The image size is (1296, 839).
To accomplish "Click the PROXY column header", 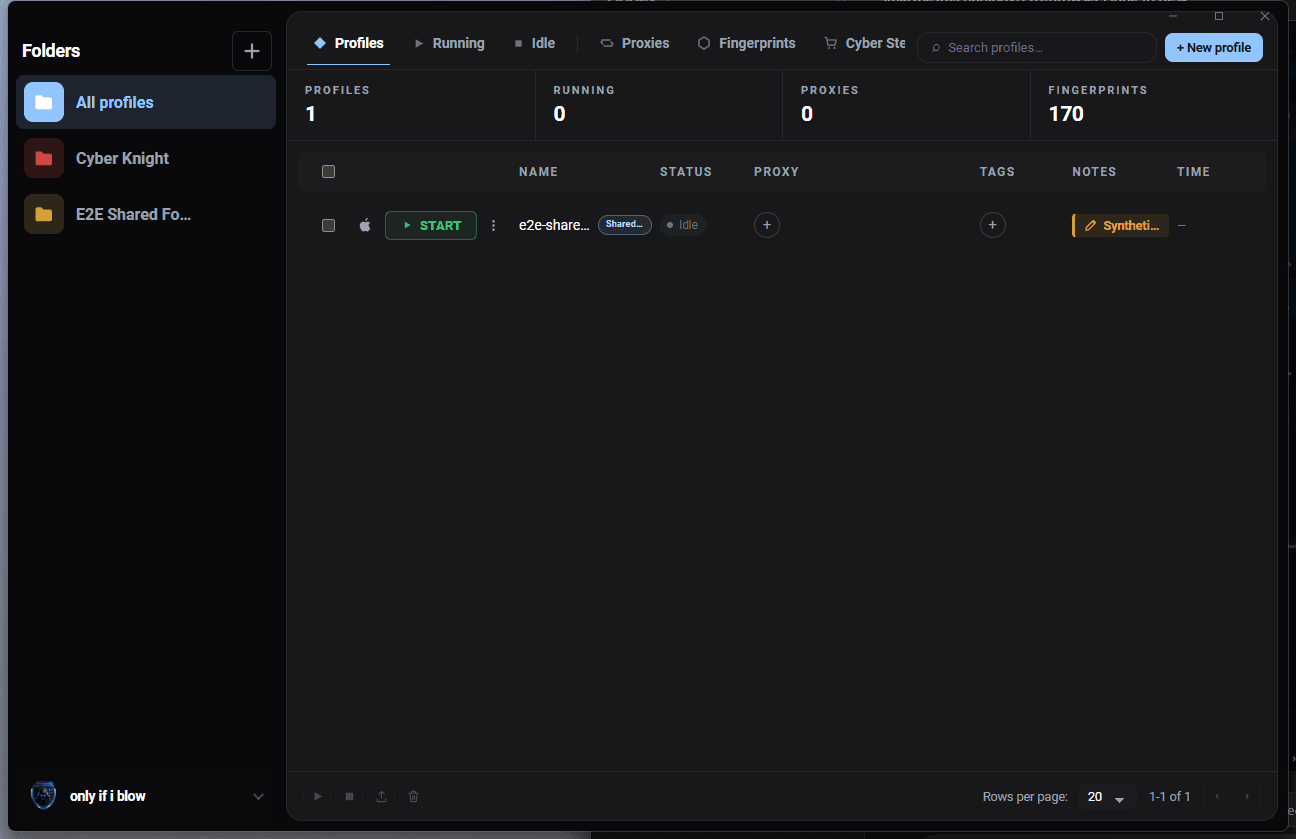I will tap(777, 172).
